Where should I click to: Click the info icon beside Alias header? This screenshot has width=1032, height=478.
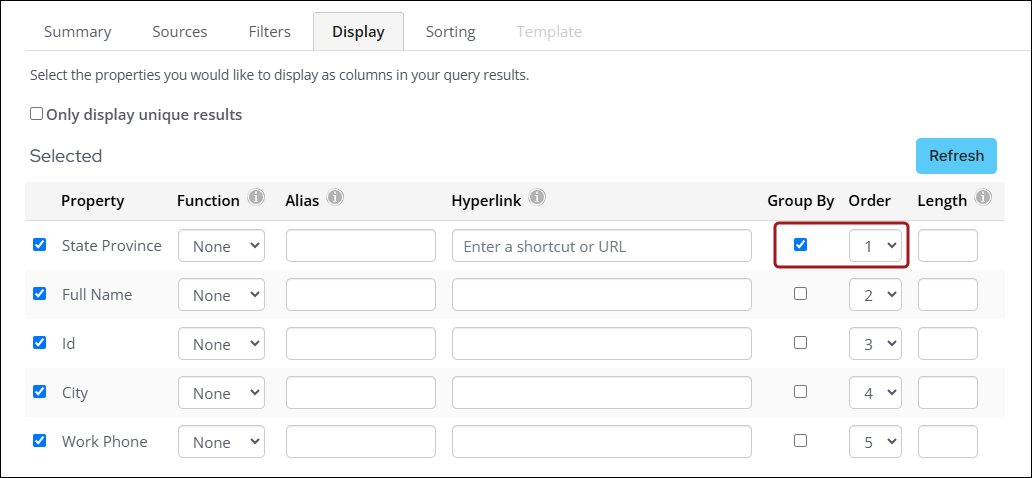pyautogui.click(x=335, y=198)
